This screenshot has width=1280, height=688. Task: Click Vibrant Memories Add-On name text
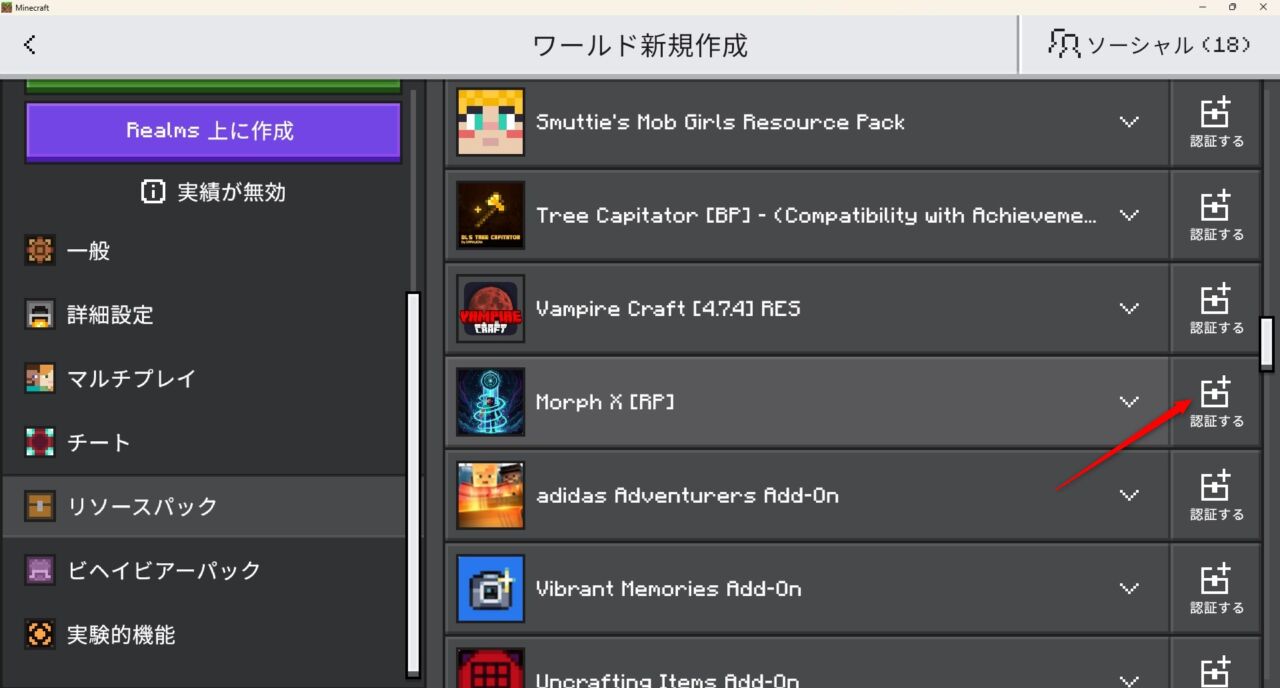pyautogui.click(x=669, y=588)
